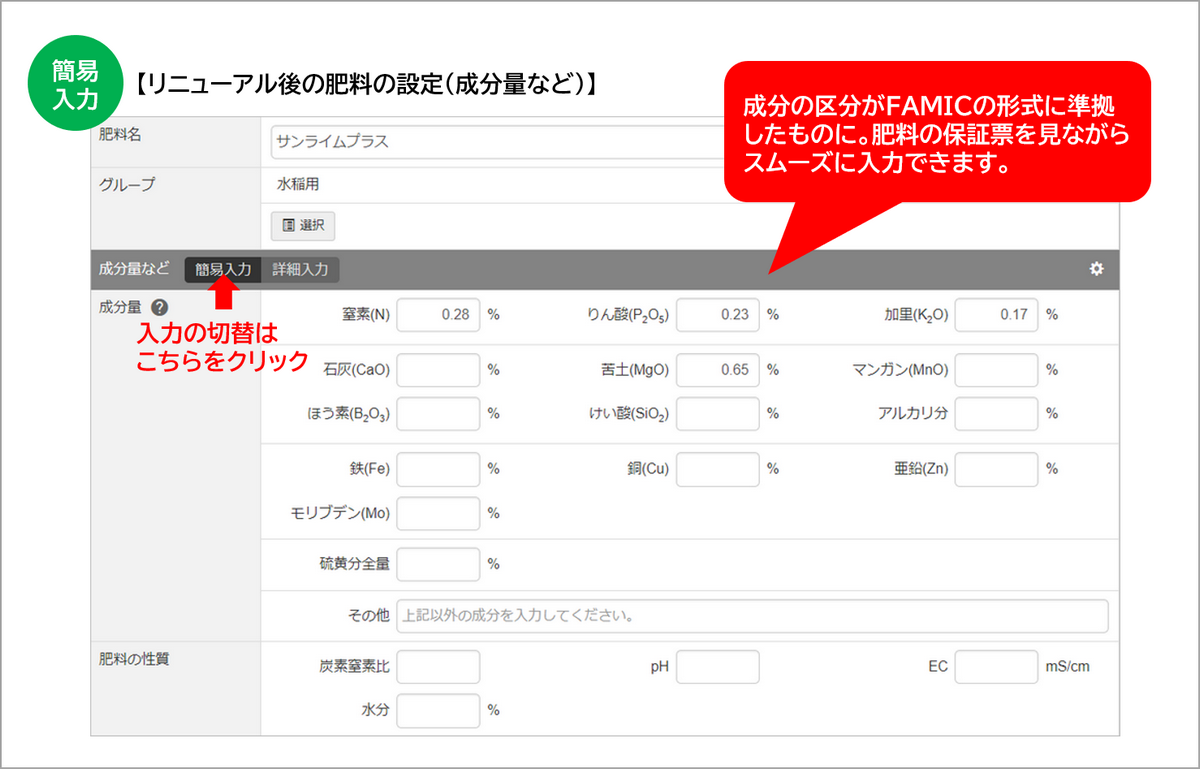Click the 亜鉛(Zn) input field
The height and width of the screenshot is (769, 1200).
click(996, 469)
